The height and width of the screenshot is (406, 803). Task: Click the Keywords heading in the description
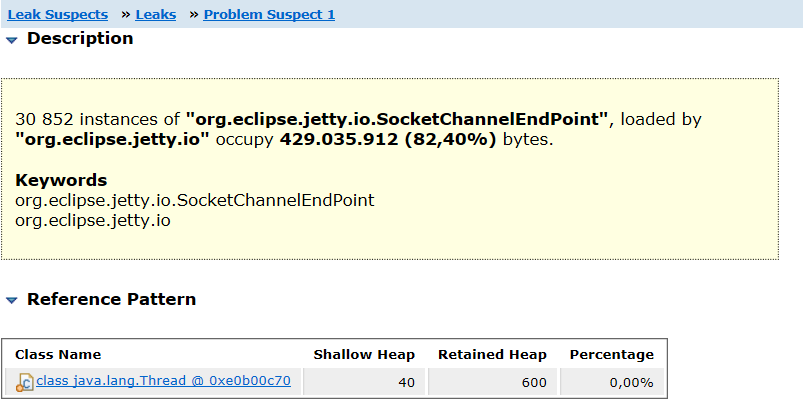61,181
